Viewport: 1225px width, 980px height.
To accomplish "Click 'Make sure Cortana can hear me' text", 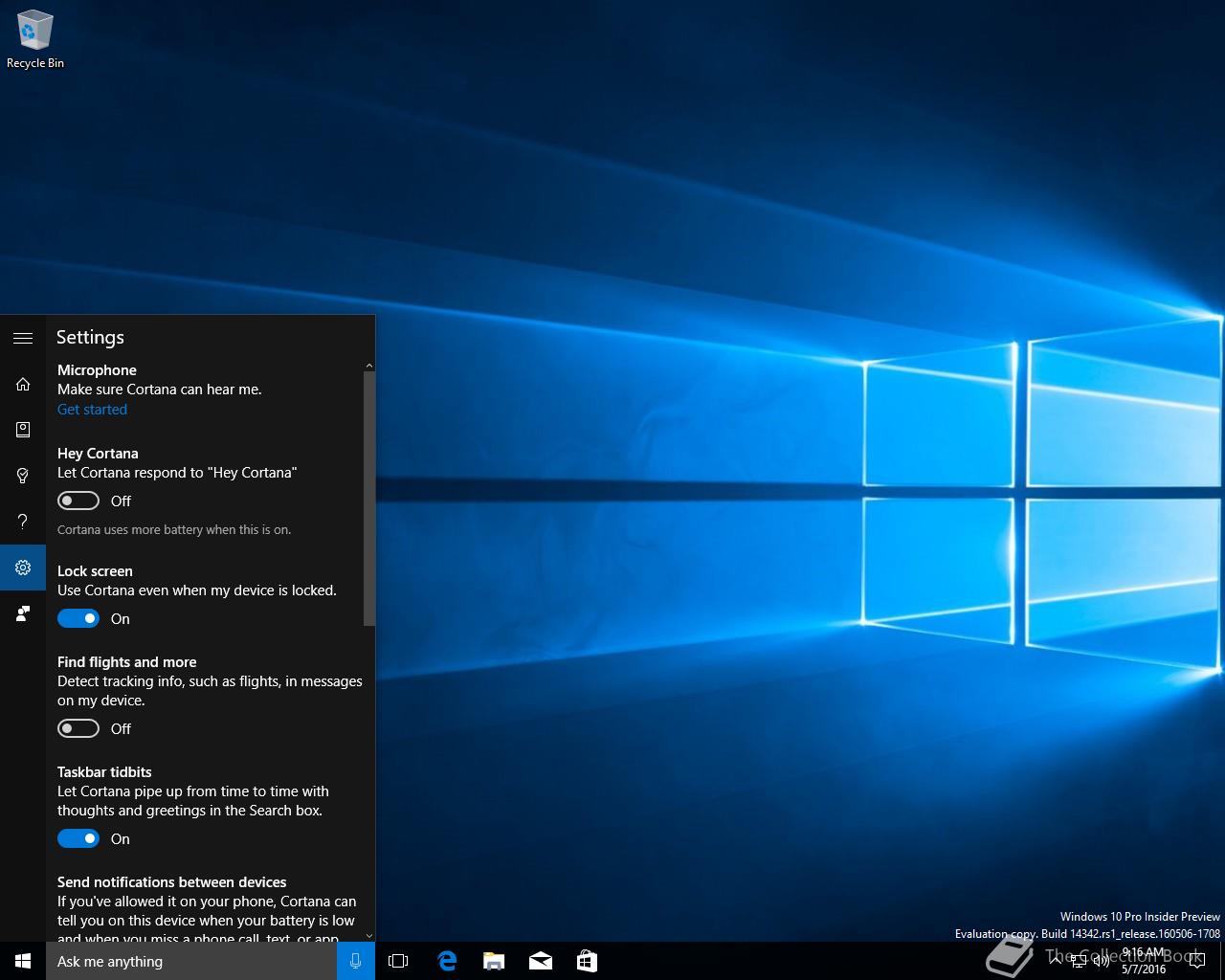I will (x=160, y=389).
